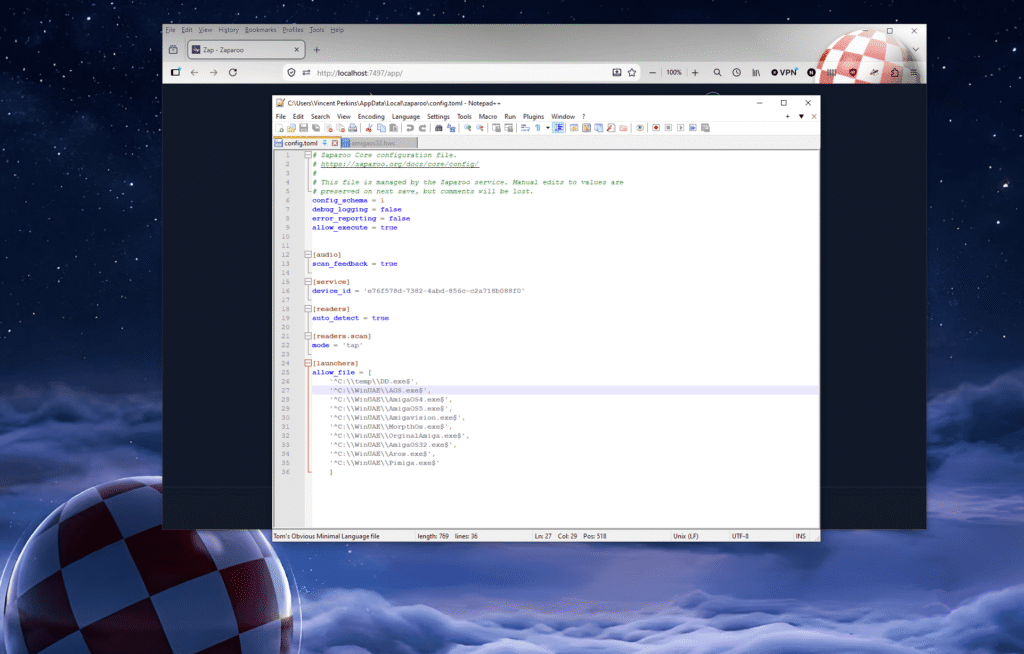Toggle file monitoring eye icon
This screenshot has width=1024, height=654.
pos(640,128)
